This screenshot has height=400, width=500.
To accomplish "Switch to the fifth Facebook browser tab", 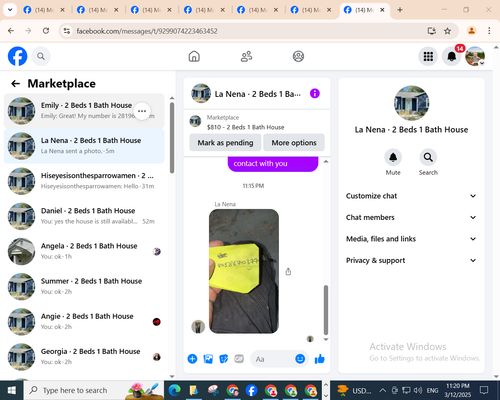I will [x=257, y=10].
